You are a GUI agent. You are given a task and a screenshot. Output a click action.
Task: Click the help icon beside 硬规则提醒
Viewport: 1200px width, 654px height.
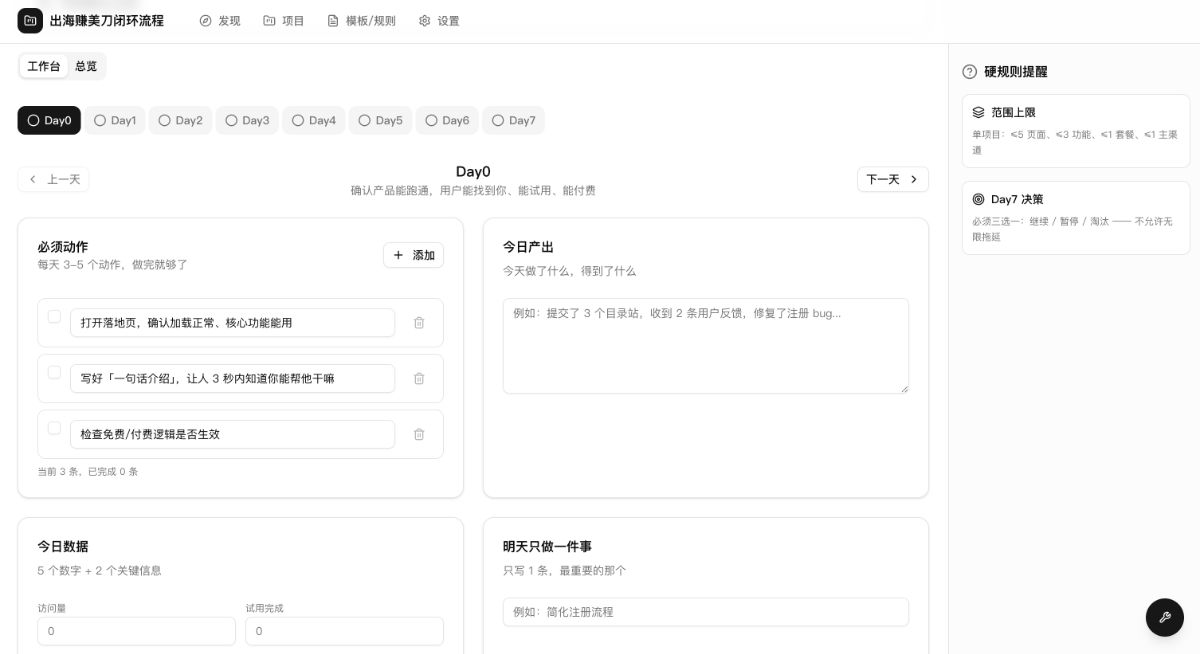[x=968, y=71]
